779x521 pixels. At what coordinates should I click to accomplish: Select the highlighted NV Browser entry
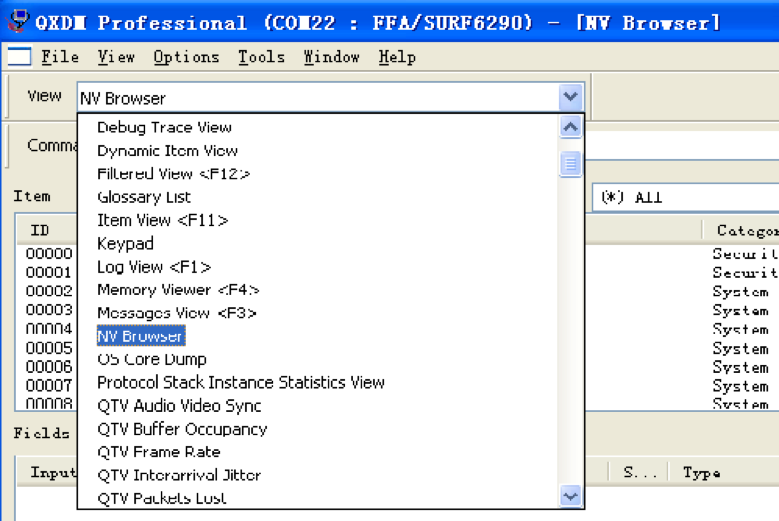pyautogui.click(x=141, y=336)
